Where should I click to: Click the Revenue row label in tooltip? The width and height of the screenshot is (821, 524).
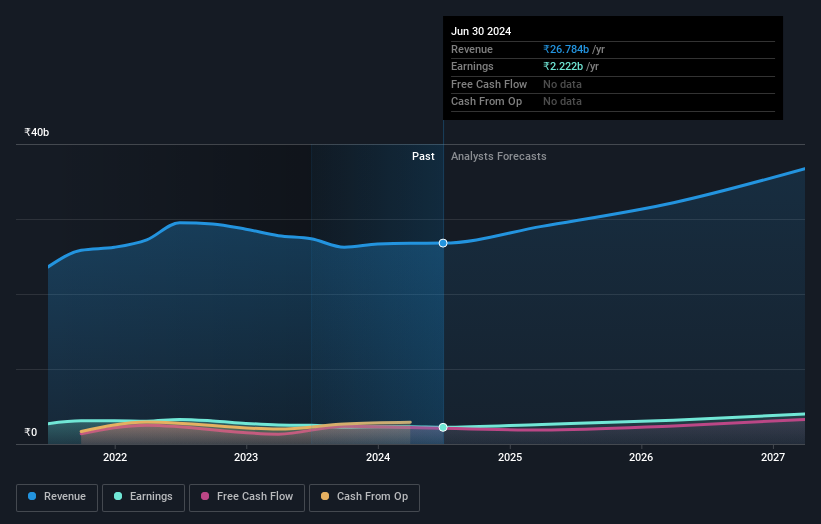tap(472, 49)
